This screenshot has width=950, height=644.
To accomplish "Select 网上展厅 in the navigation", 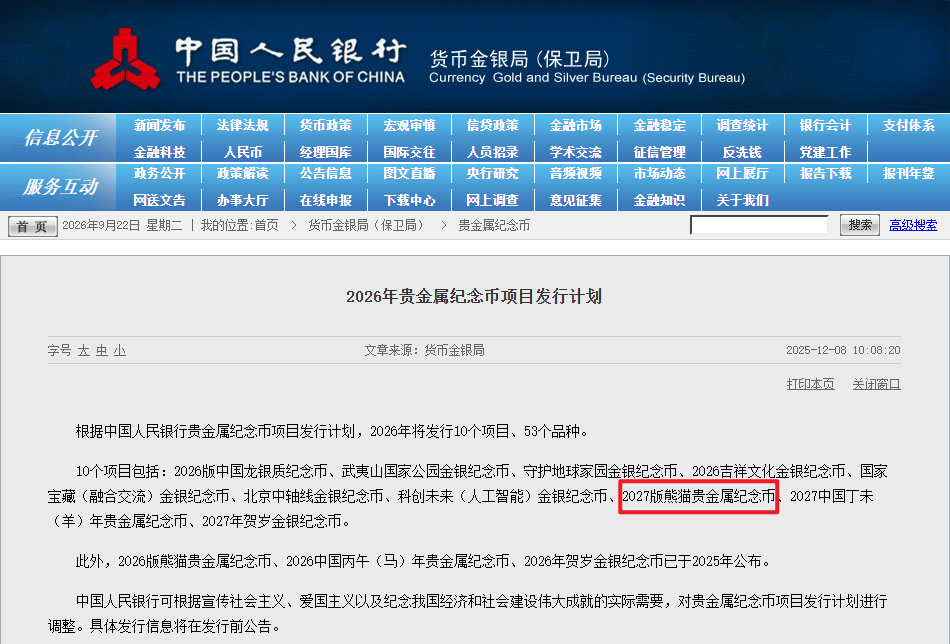I will (x=742, y=173).
